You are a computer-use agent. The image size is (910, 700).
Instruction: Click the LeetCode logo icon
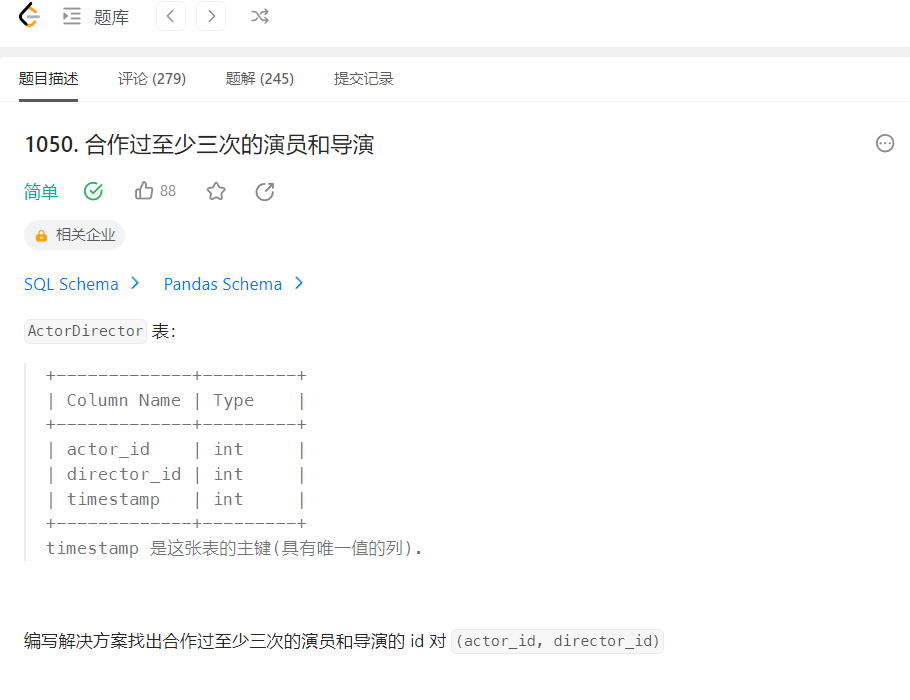[29, 15]
